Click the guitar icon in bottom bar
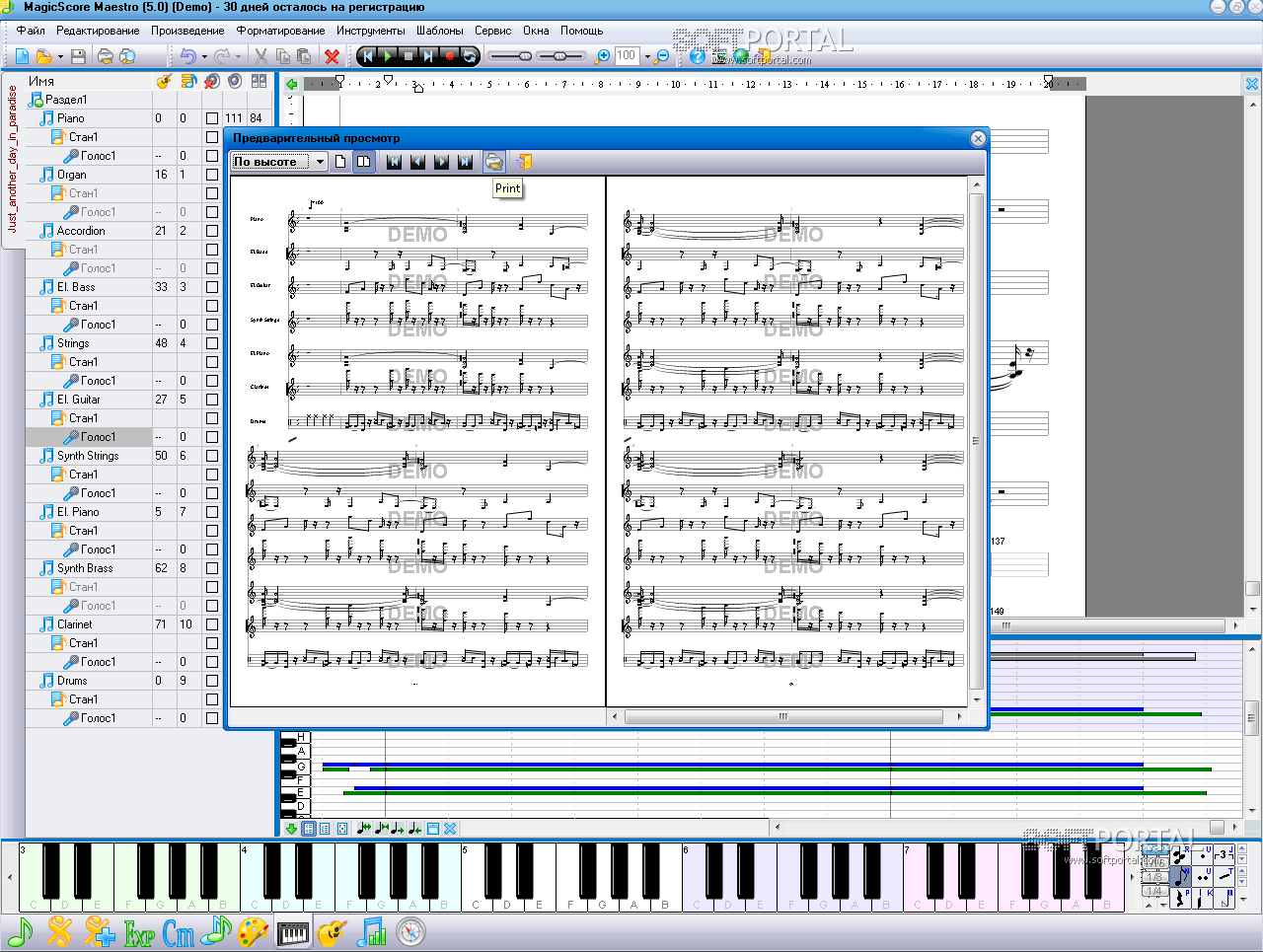The image size is (1263, 952). (332, 932)
